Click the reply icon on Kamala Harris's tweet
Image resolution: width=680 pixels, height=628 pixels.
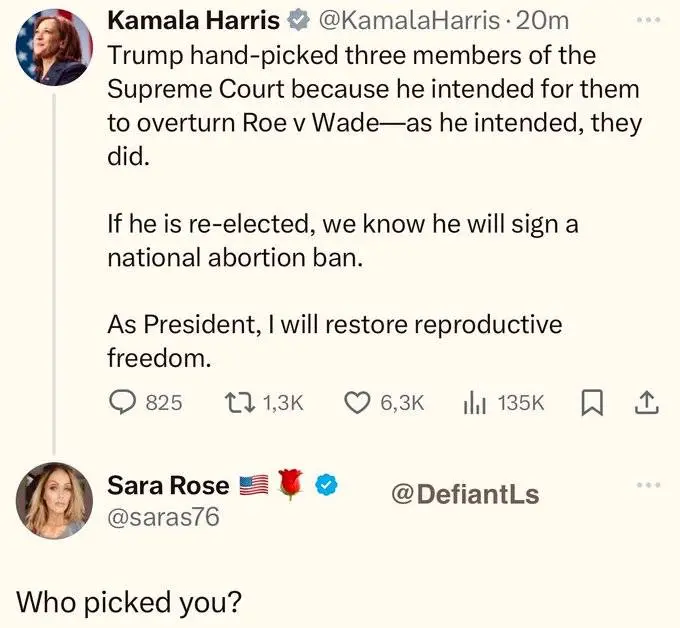(x=121, y=403)
